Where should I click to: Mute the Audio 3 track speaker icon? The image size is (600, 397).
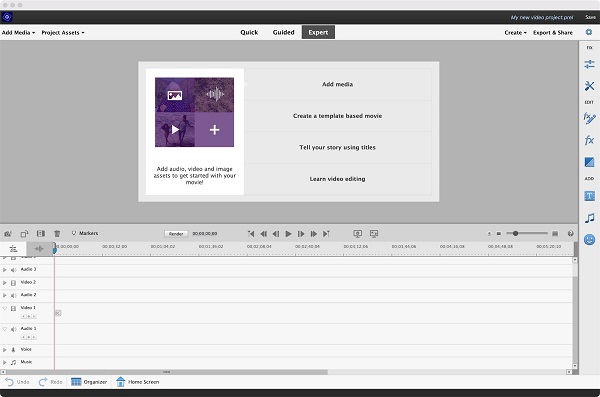click(x=13, y=270)
